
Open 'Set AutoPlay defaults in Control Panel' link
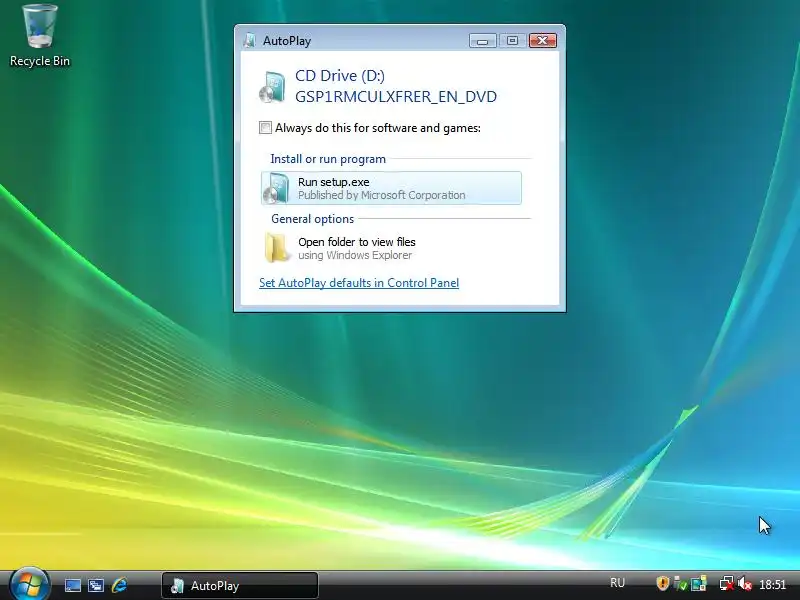click(x=359, y=283)
